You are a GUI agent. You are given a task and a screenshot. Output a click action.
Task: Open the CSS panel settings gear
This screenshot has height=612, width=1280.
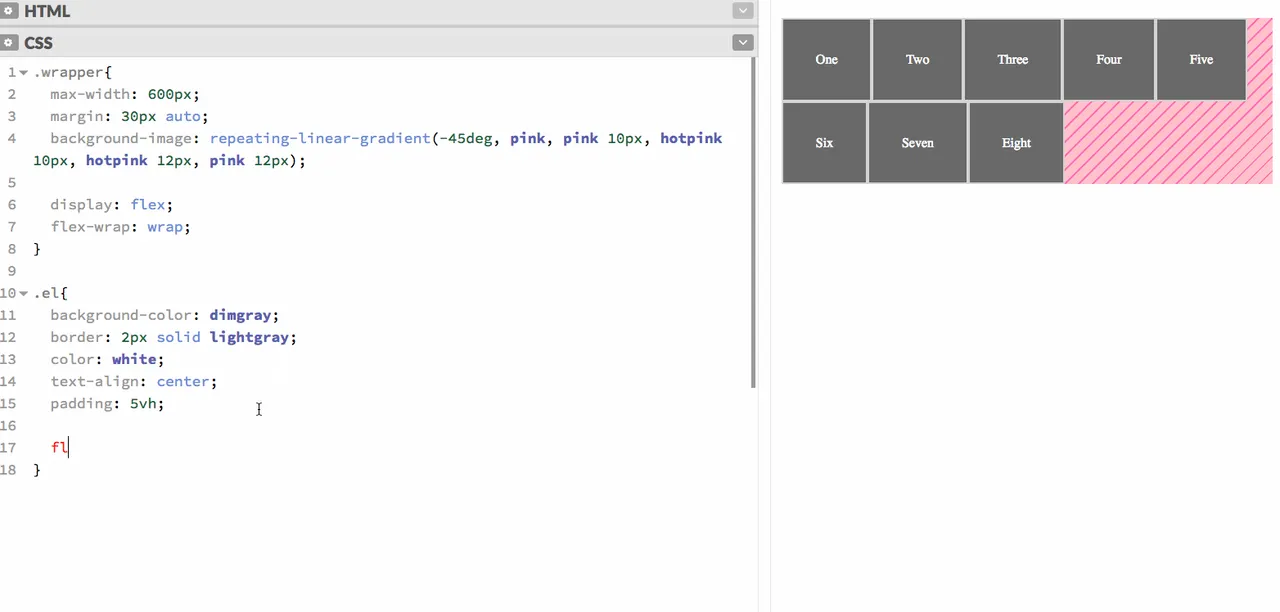[9, 43]
